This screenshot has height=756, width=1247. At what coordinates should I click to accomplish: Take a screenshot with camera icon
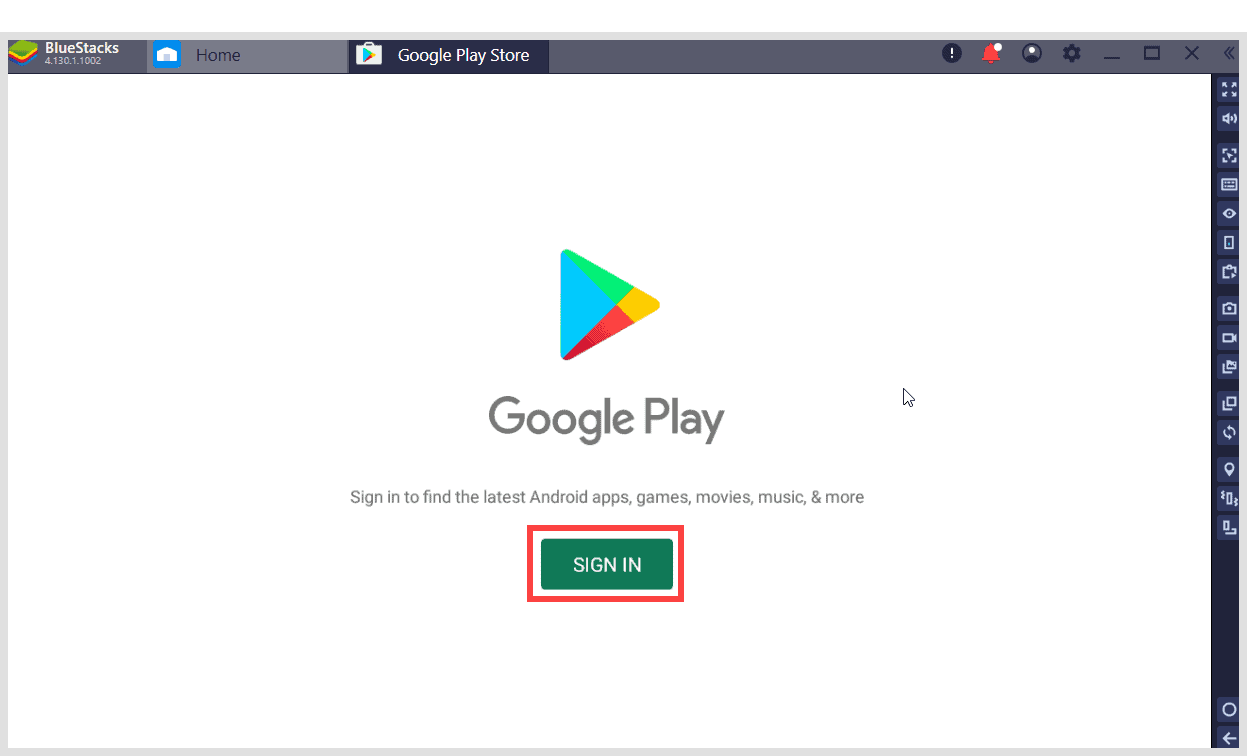point(1230,308)
